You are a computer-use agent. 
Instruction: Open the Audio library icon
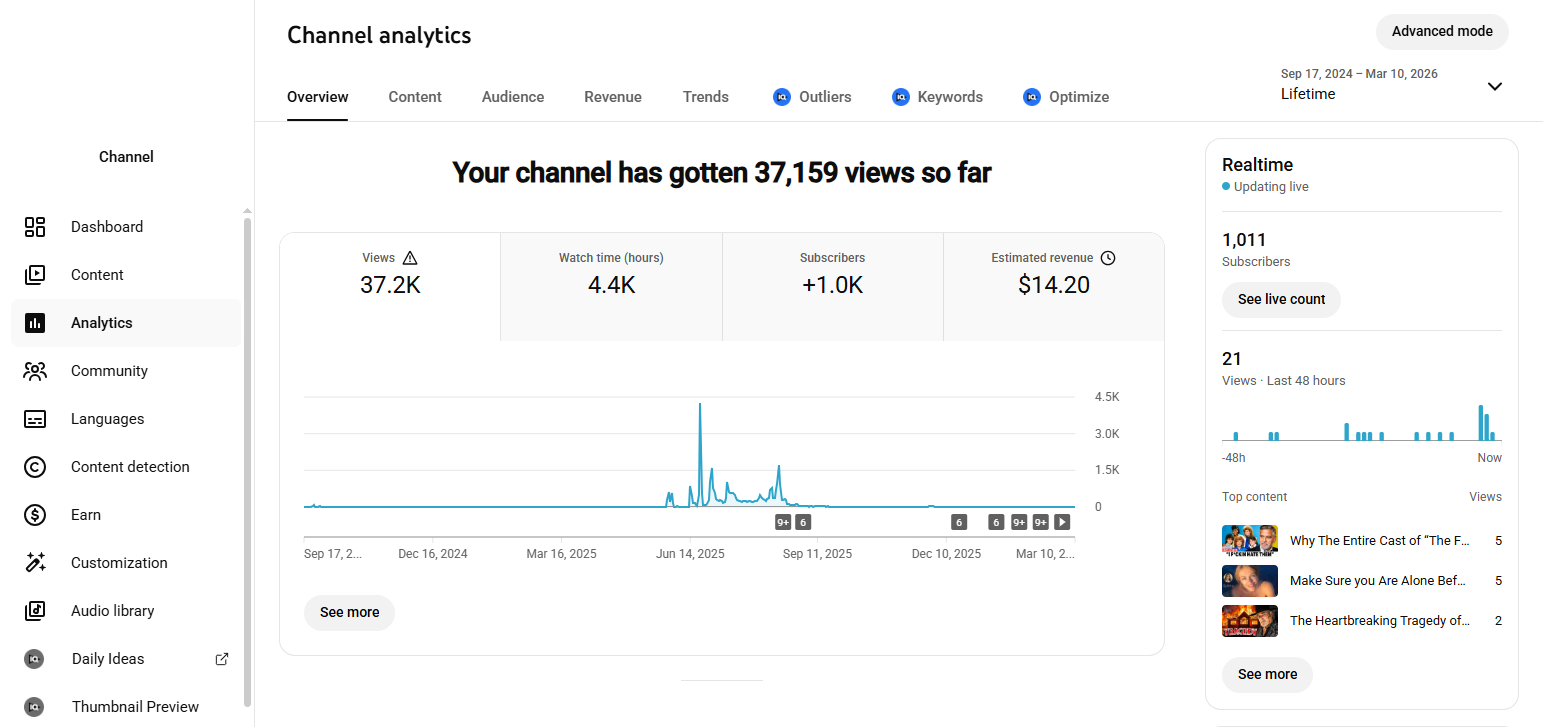pyautogui.click(x=35, y=611)
